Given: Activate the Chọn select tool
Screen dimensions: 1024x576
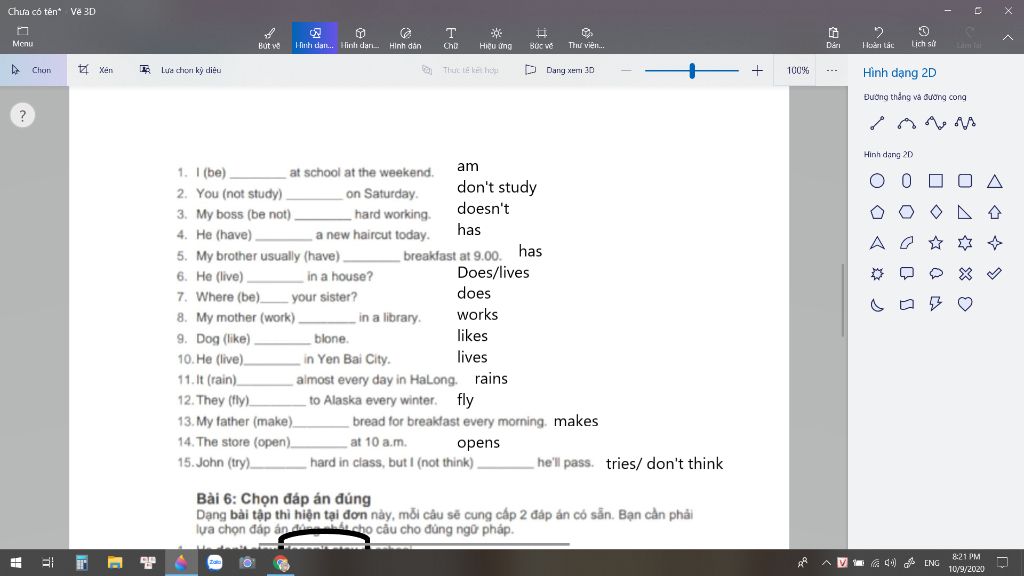Looking at the screenshot, I should click(33, 70).
